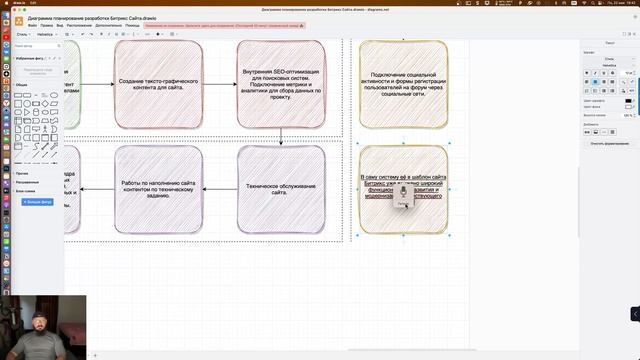This screenshot has width=640, height=360.
Task: Open the Дополнительно menu
Action: 109,26
